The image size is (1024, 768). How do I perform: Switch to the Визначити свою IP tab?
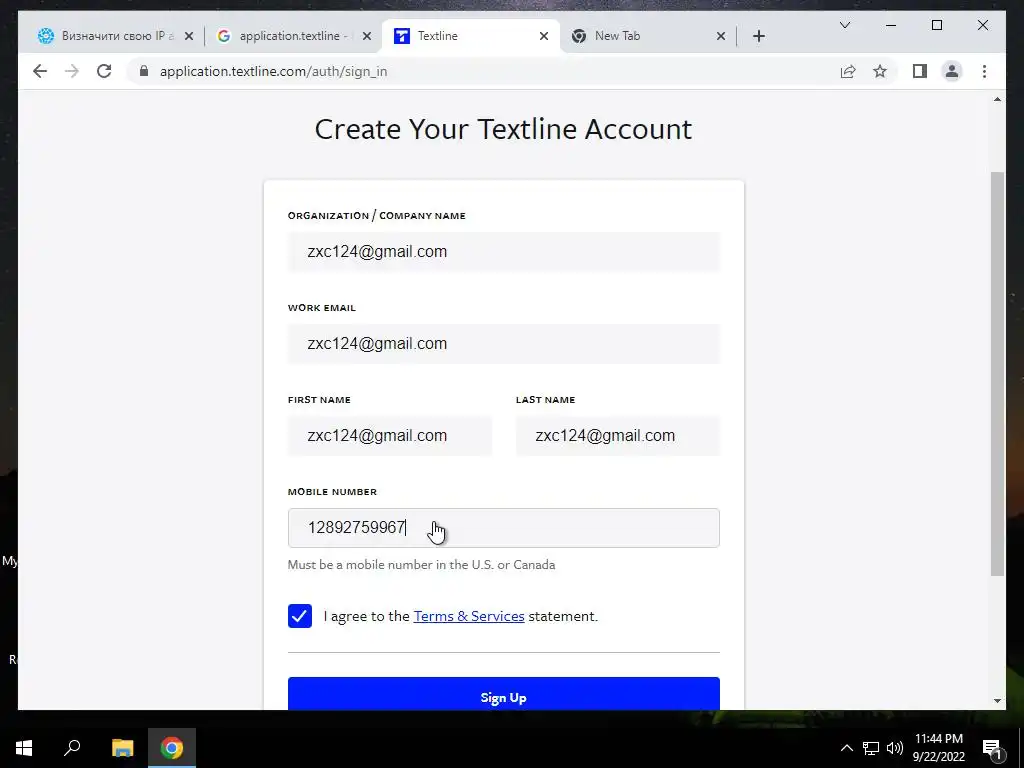(116, 36)
